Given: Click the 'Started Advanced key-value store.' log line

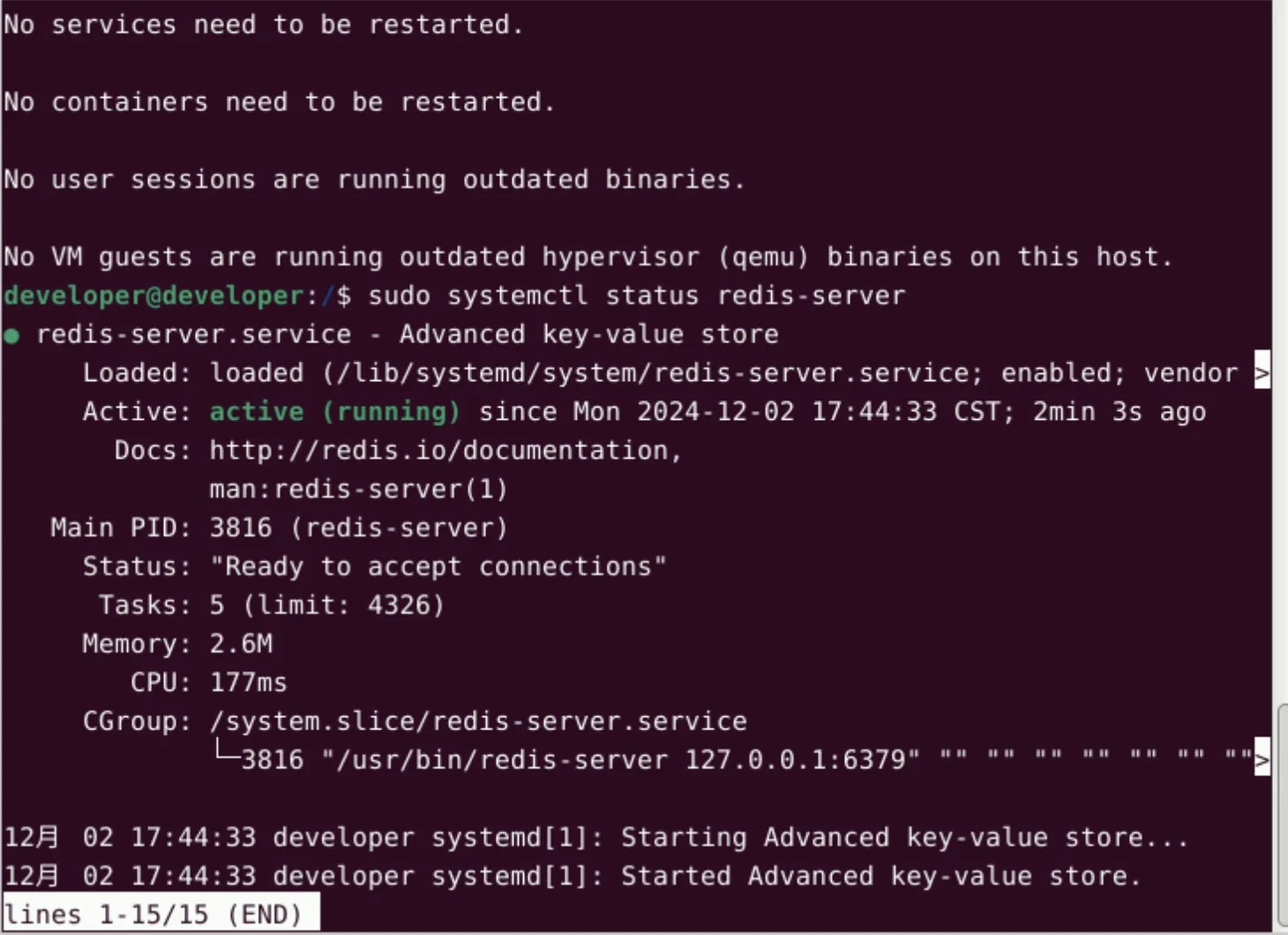Looking at the screenshot, I should [x=880, y=876].
